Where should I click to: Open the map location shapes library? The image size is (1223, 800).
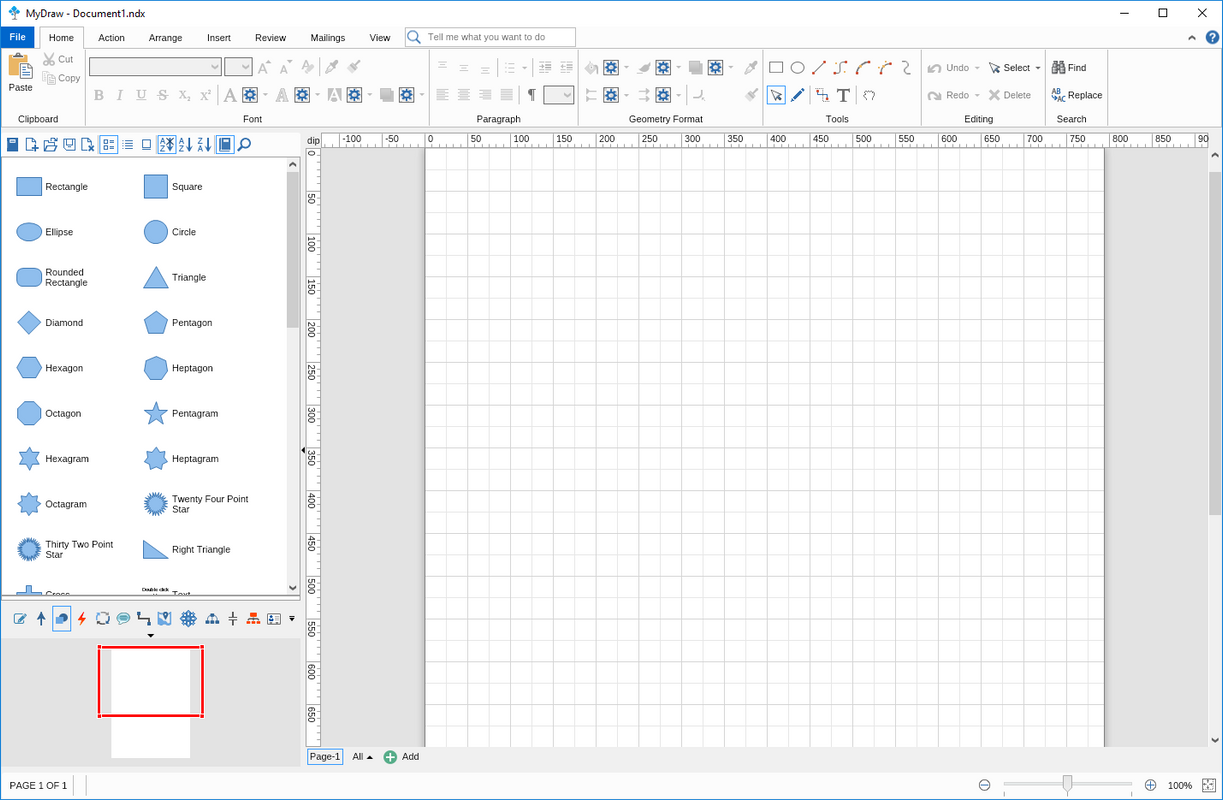(x=165, y=619)
